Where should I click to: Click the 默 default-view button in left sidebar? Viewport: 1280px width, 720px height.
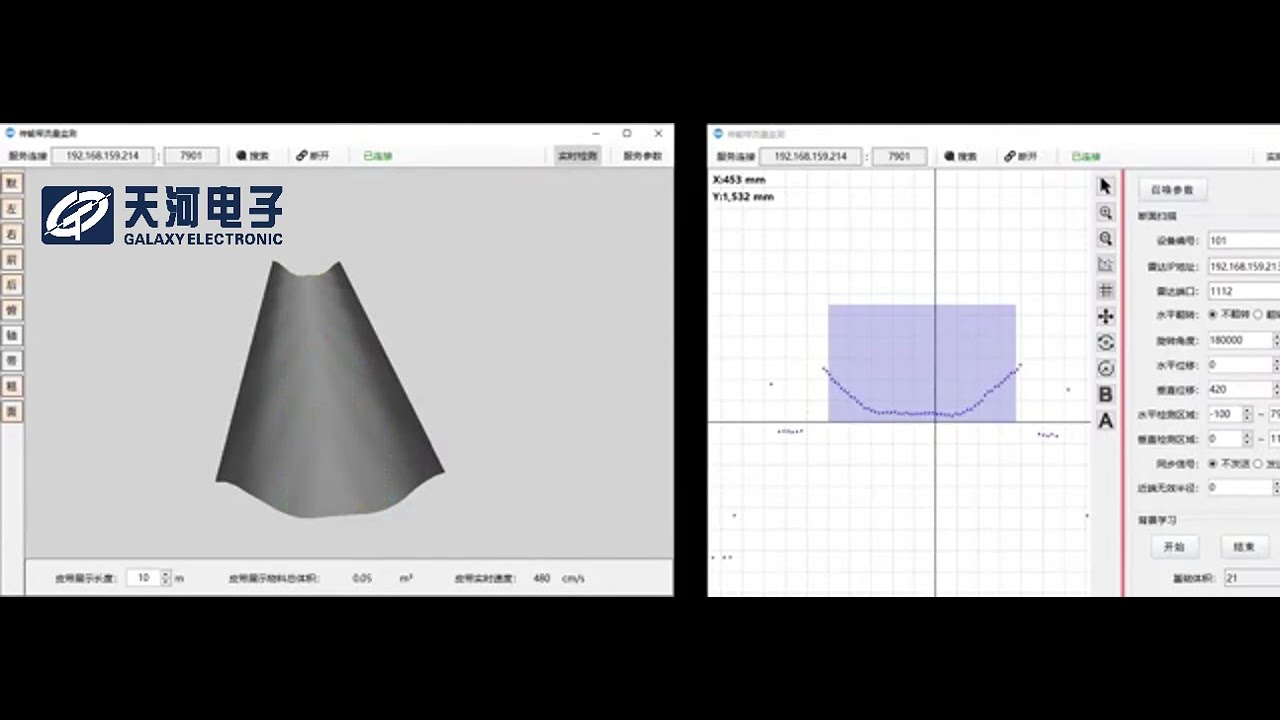point(12,183)
